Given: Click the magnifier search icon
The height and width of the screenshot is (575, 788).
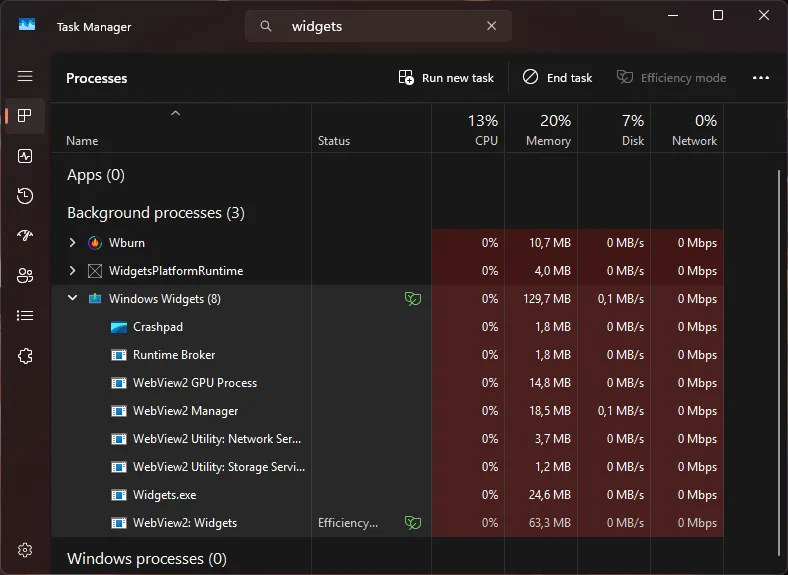Looking at the screenshot, I should (x=266, y=26).
